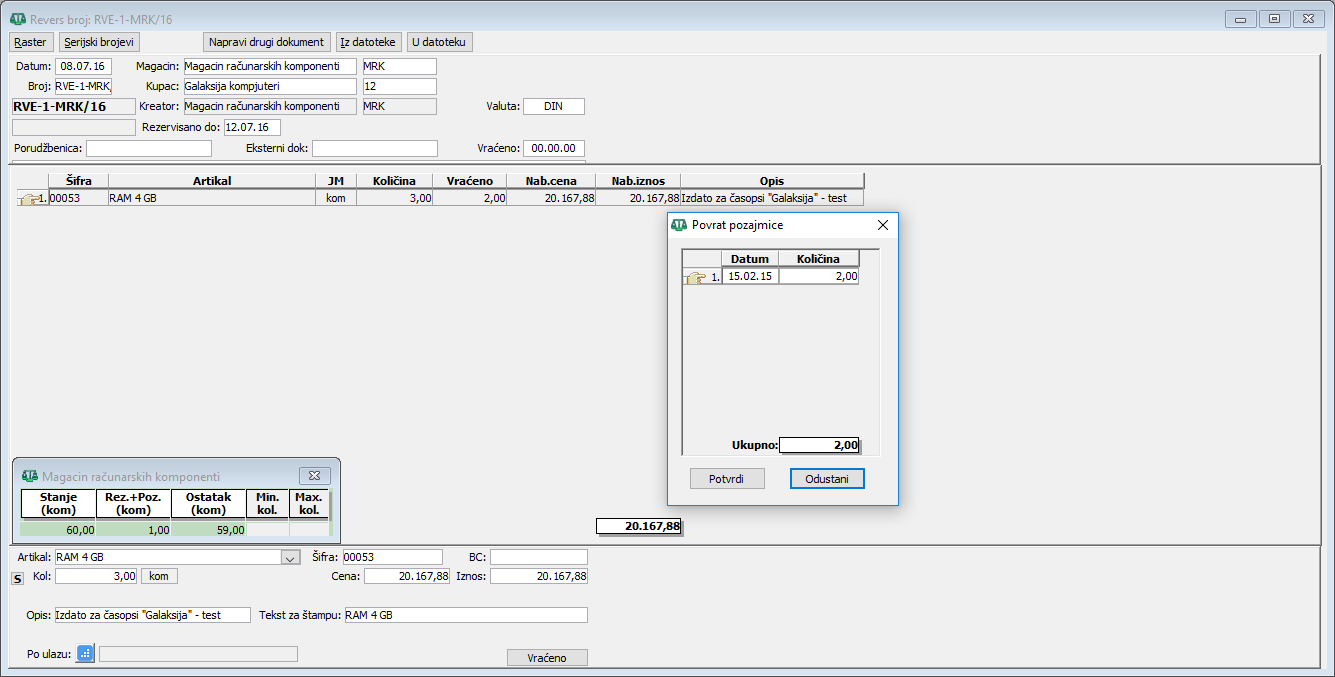Click the Vraćeno button at the bottom
1335x677 pixels.
547,657
